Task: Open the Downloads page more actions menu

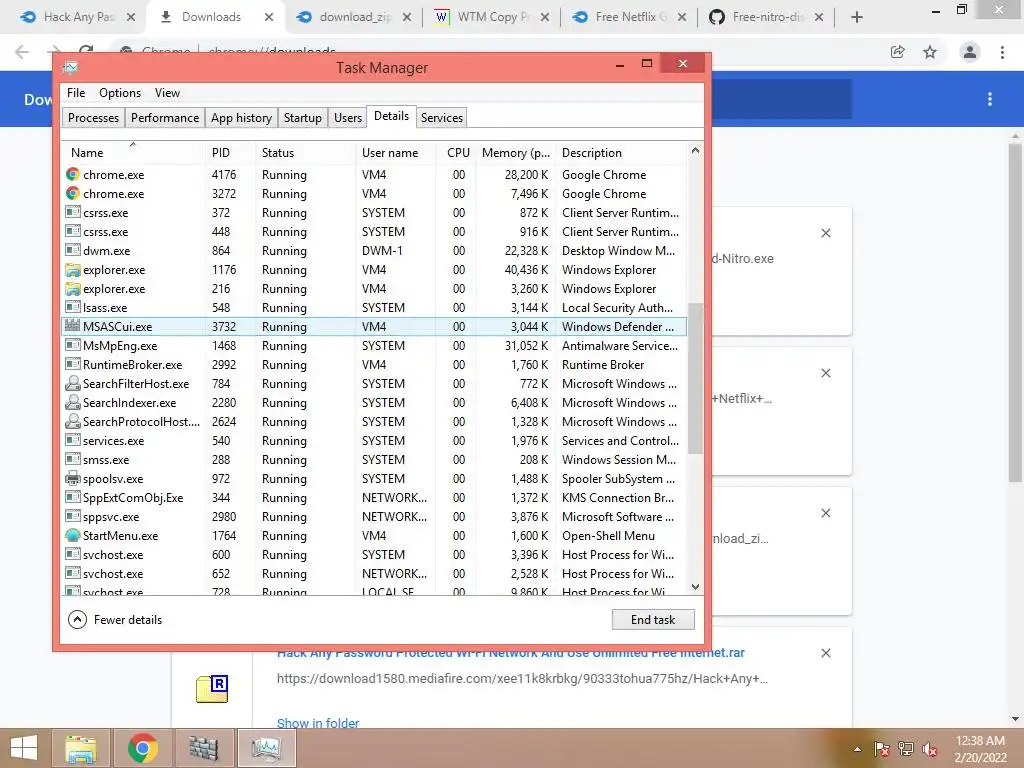Action: tap(990, 99)
